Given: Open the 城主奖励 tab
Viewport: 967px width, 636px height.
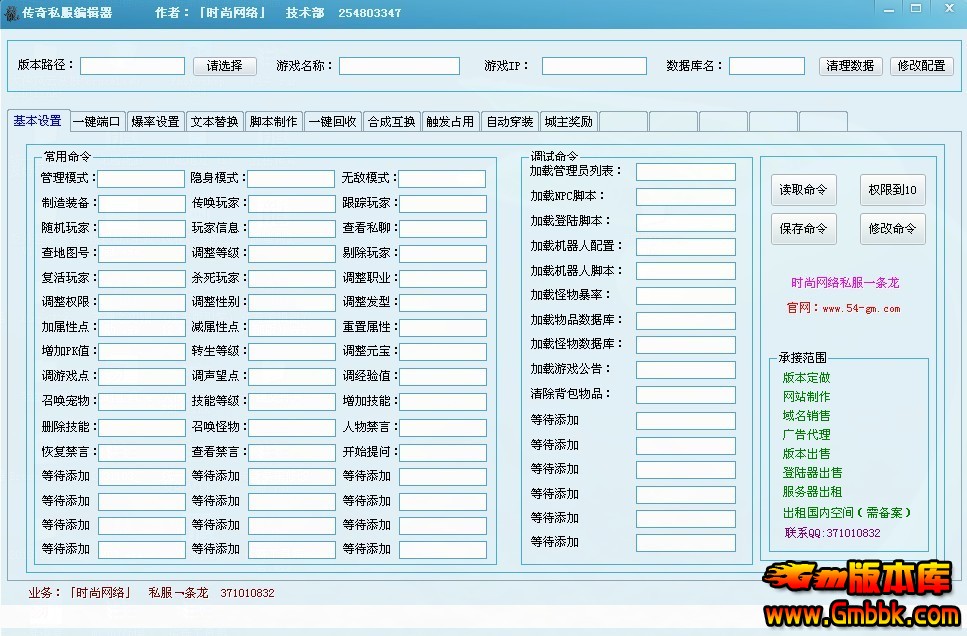Looking at the screenshot, I should 568,121.
